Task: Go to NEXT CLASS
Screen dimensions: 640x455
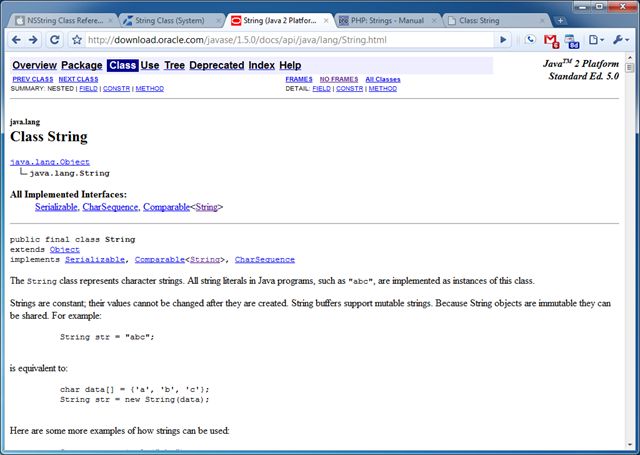Action: click(x=78, y=79)
